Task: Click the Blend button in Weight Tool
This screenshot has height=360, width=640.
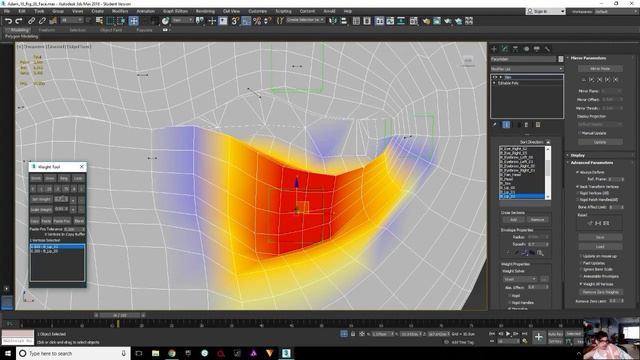Action: (79, 221)
